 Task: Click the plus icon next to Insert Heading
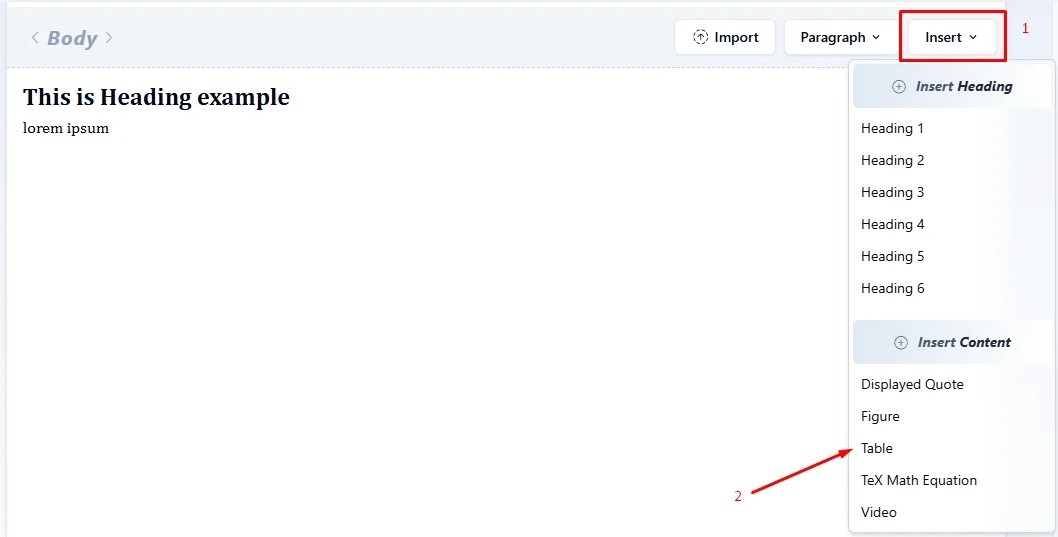(x=899, y=87)
